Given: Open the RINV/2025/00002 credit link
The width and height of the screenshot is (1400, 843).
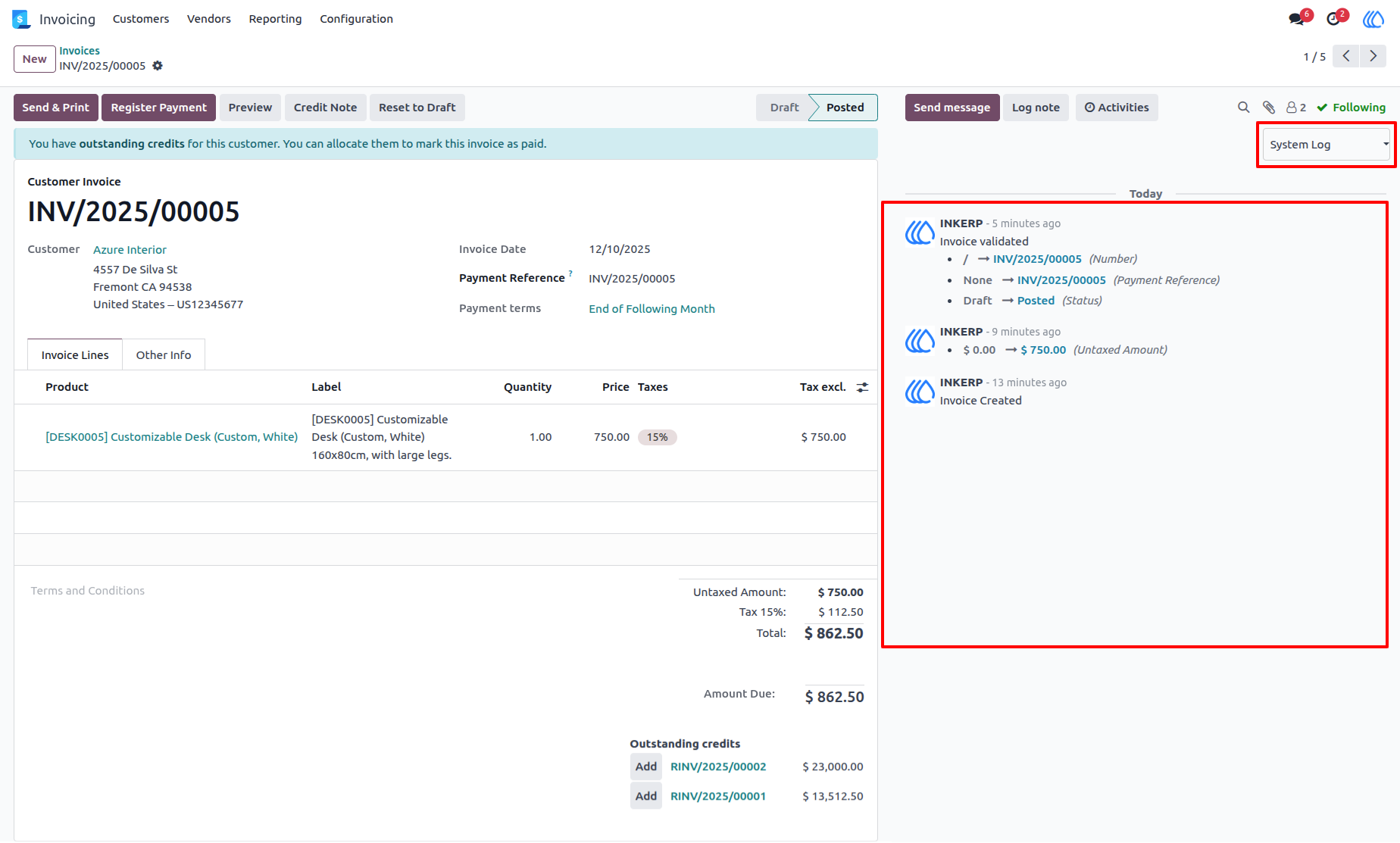Looking at the screenshot, I should click(x=718, y=767).
